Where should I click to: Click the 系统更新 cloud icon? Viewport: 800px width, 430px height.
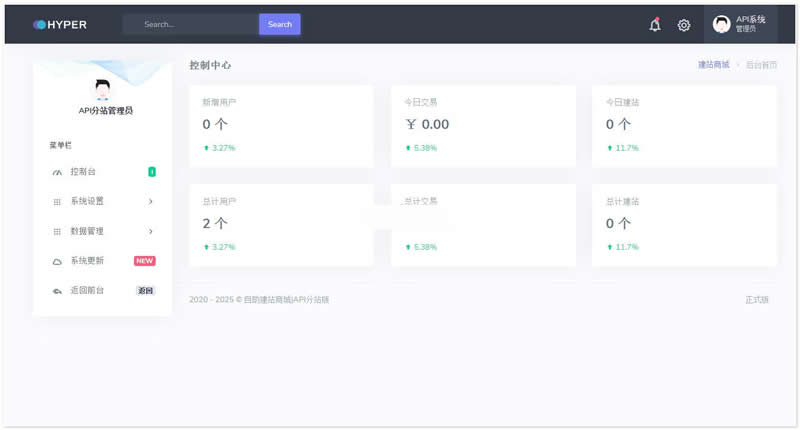(x=57, y=261)
